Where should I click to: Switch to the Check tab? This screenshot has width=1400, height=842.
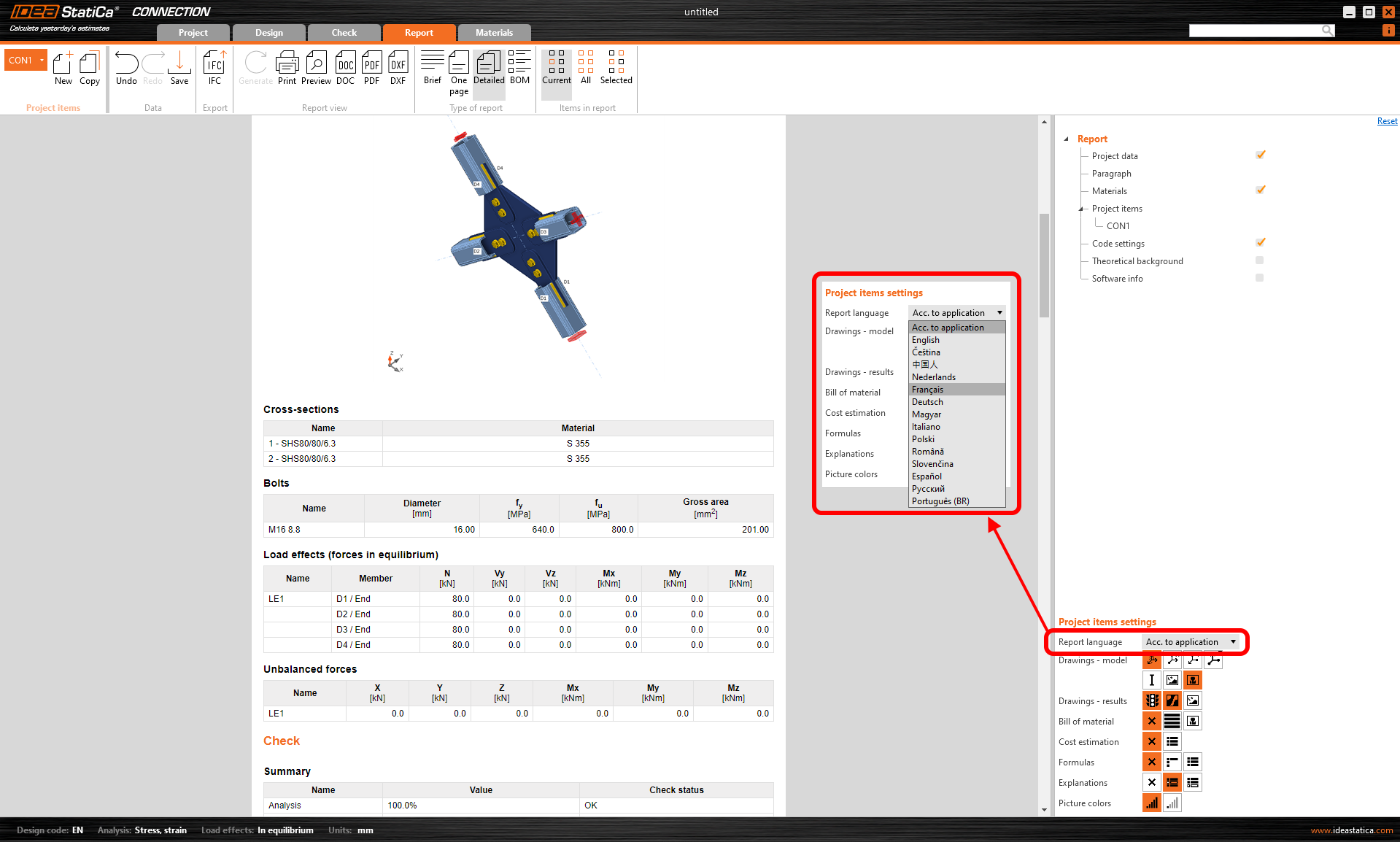(344, 33)
